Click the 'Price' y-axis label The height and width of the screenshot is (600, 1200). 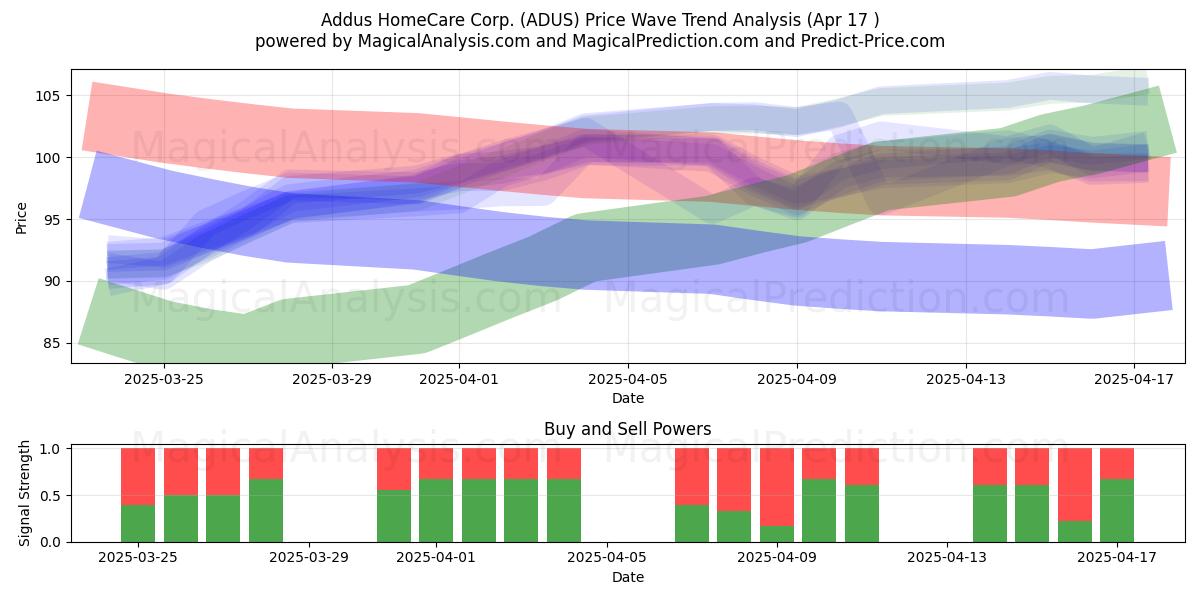(21, 217)
